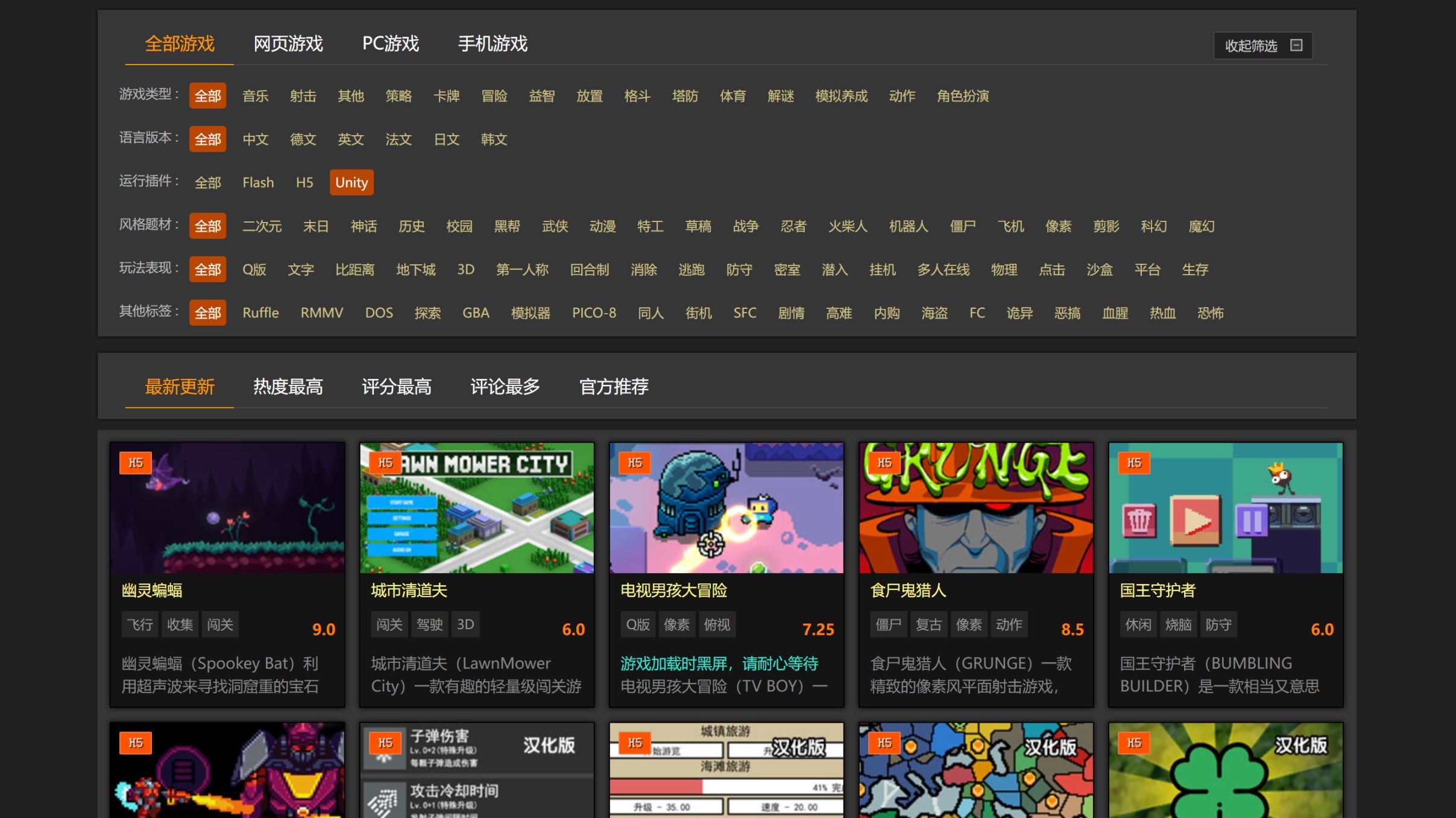Filter game type by 策略

point(399,96)
